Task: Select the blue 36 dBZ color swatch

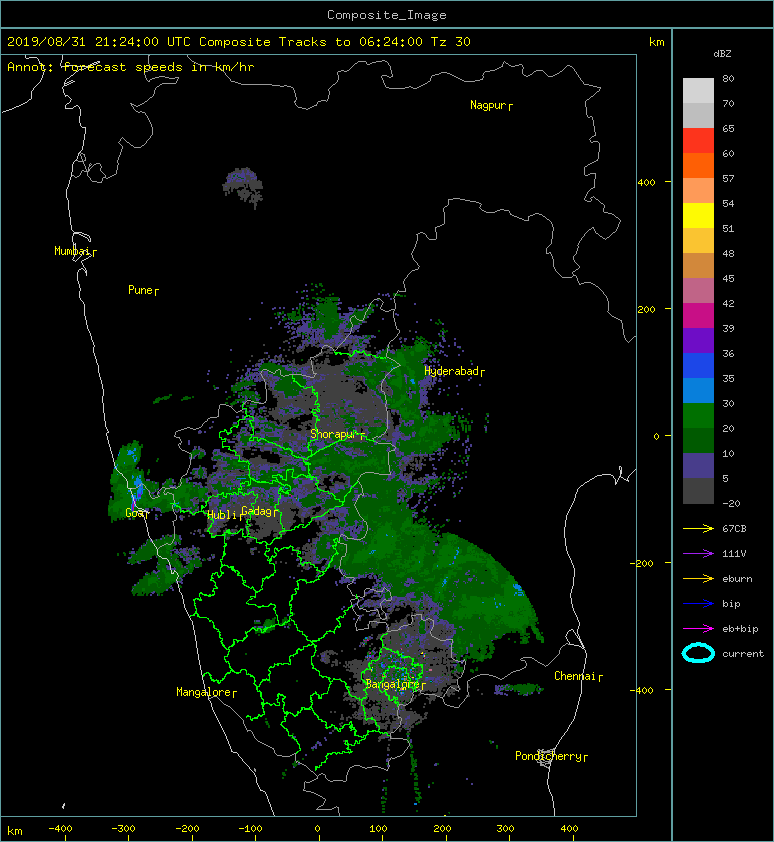Action: click(x=698, y=365)
